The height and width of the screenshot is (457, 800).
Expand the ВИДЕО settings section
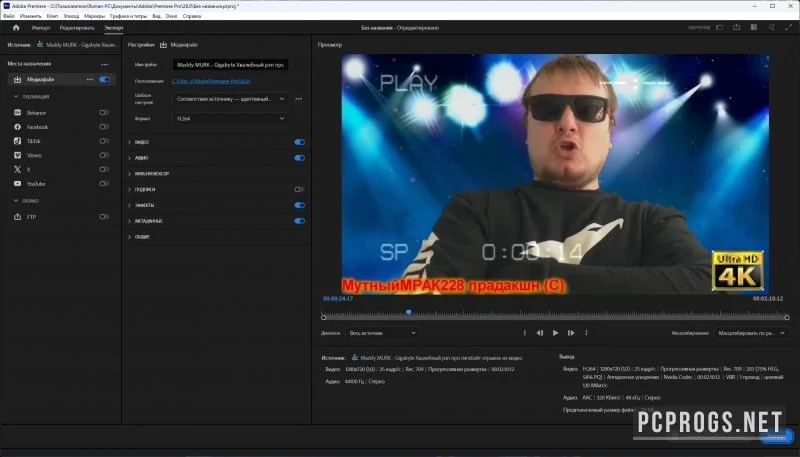pos(129,142)
